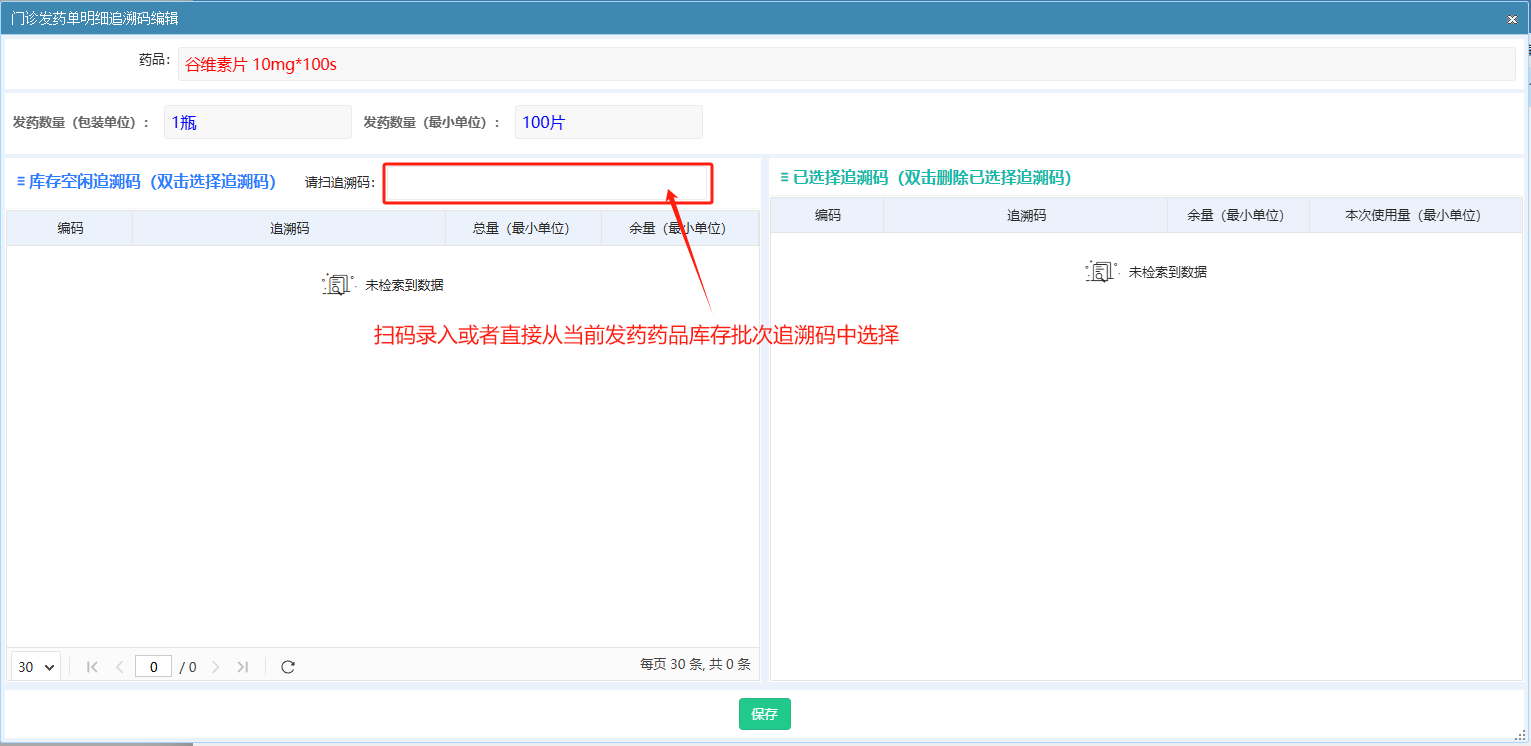
Task: Open the page size dropdown showing 30
Action: pos(36,667)
